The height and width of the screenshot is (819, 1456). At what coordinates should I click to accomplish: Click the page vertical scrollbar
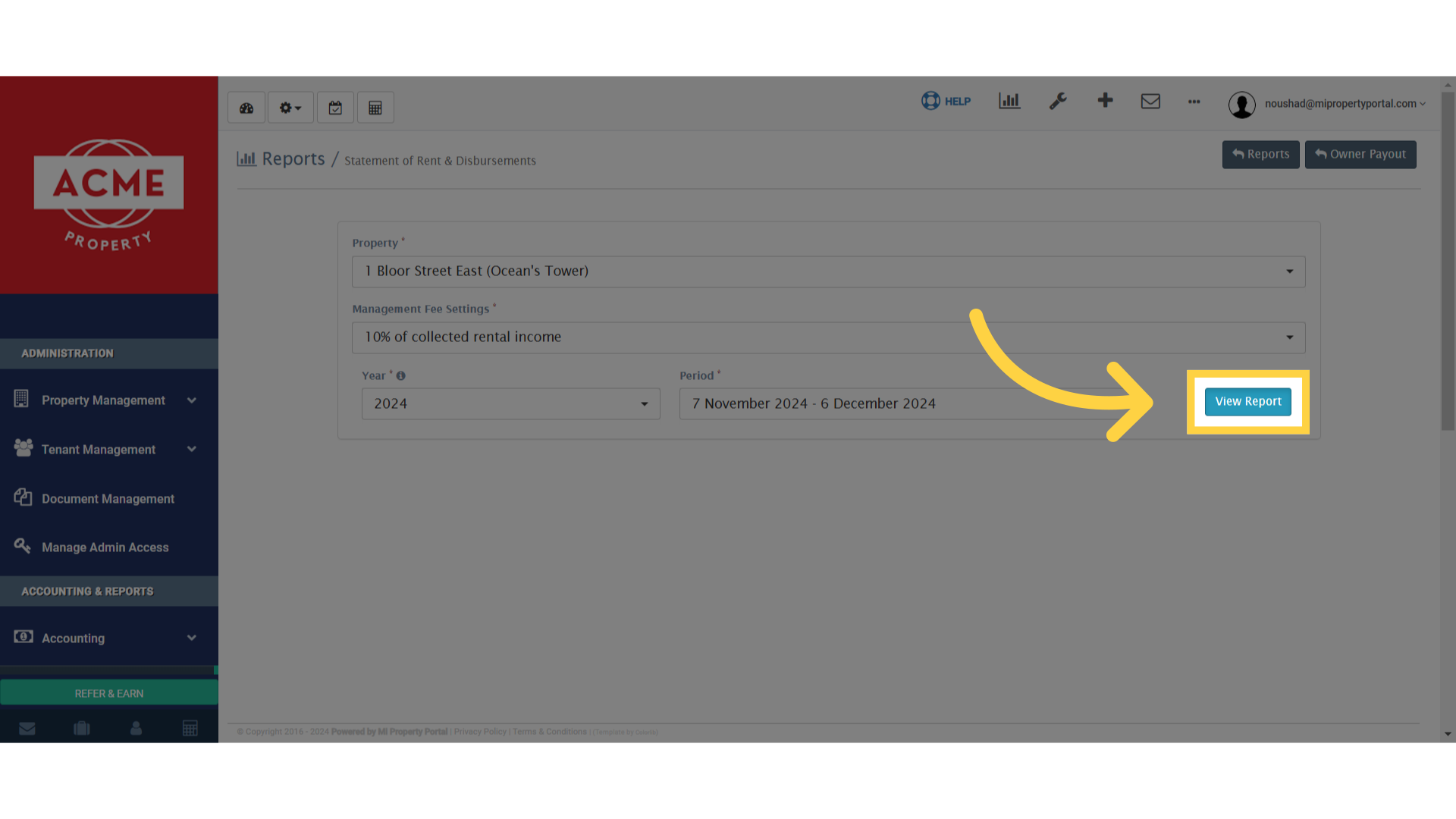click(1448, 262)
